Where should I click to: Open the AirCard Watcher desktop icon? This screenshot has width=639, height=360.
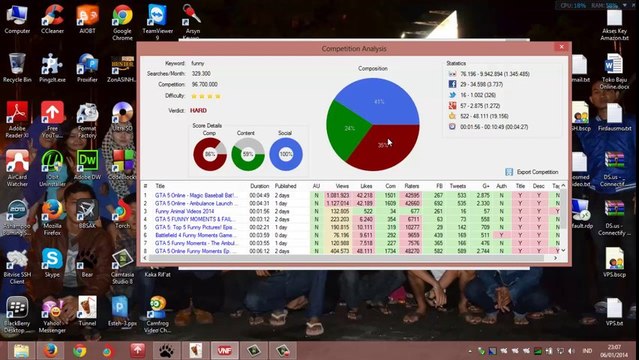click(17, 168)
